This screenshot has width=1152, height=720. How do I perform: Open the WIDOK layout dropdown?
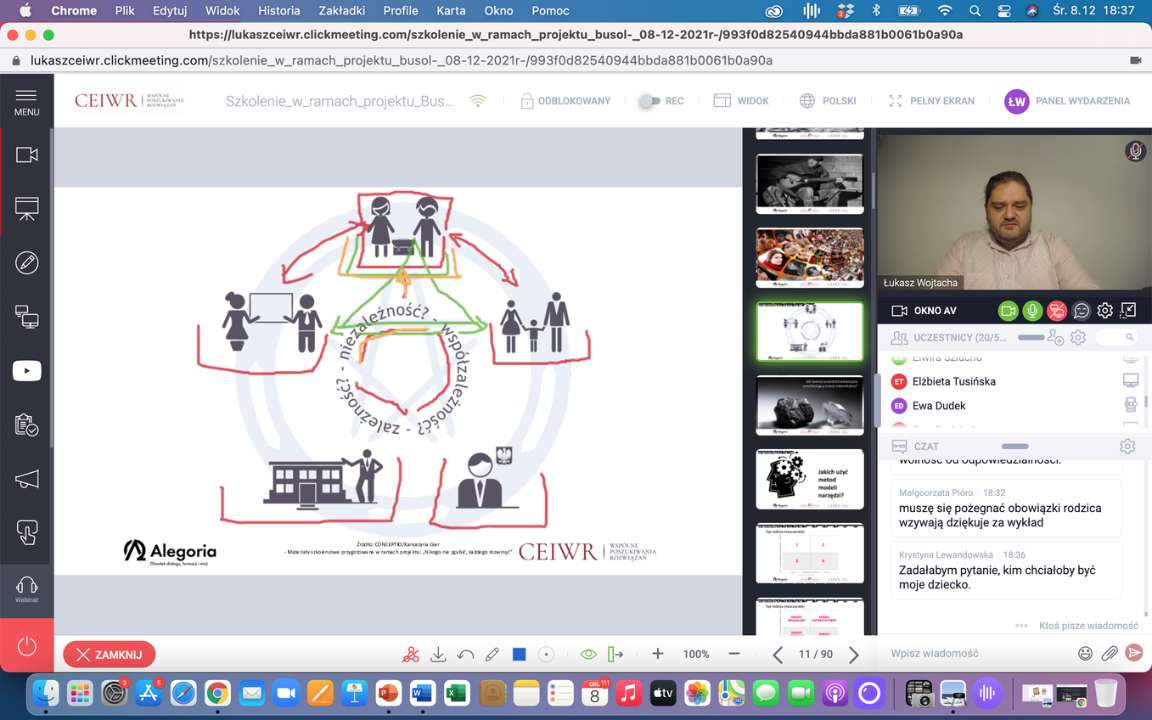pyautogui.click(x=741, y=101)
